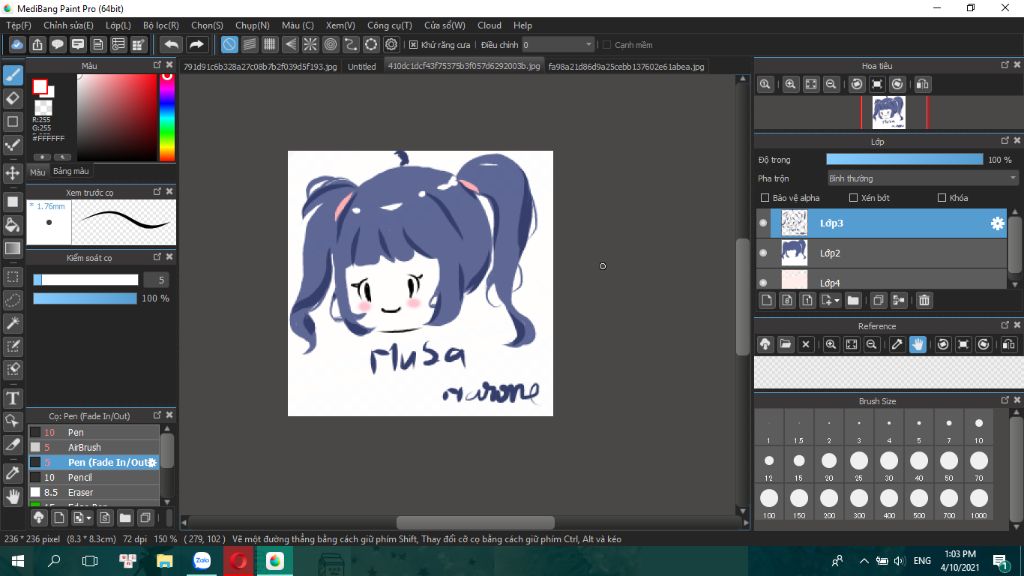Switch to Bảng màu tab
1024x576 pixels.
pos(71,171)
